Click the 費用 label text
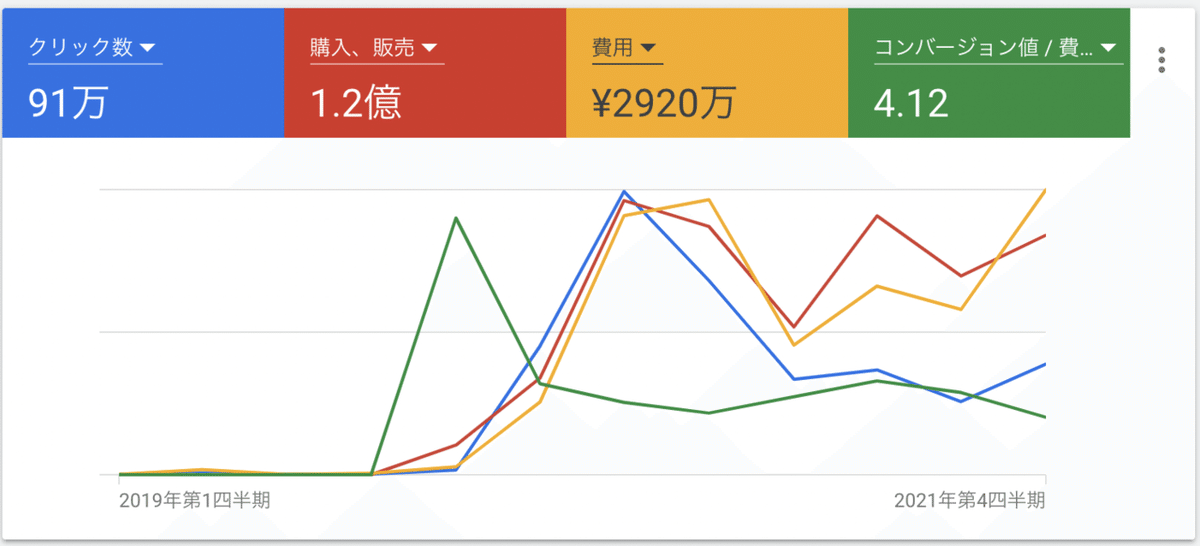 (x=612, y=47)
